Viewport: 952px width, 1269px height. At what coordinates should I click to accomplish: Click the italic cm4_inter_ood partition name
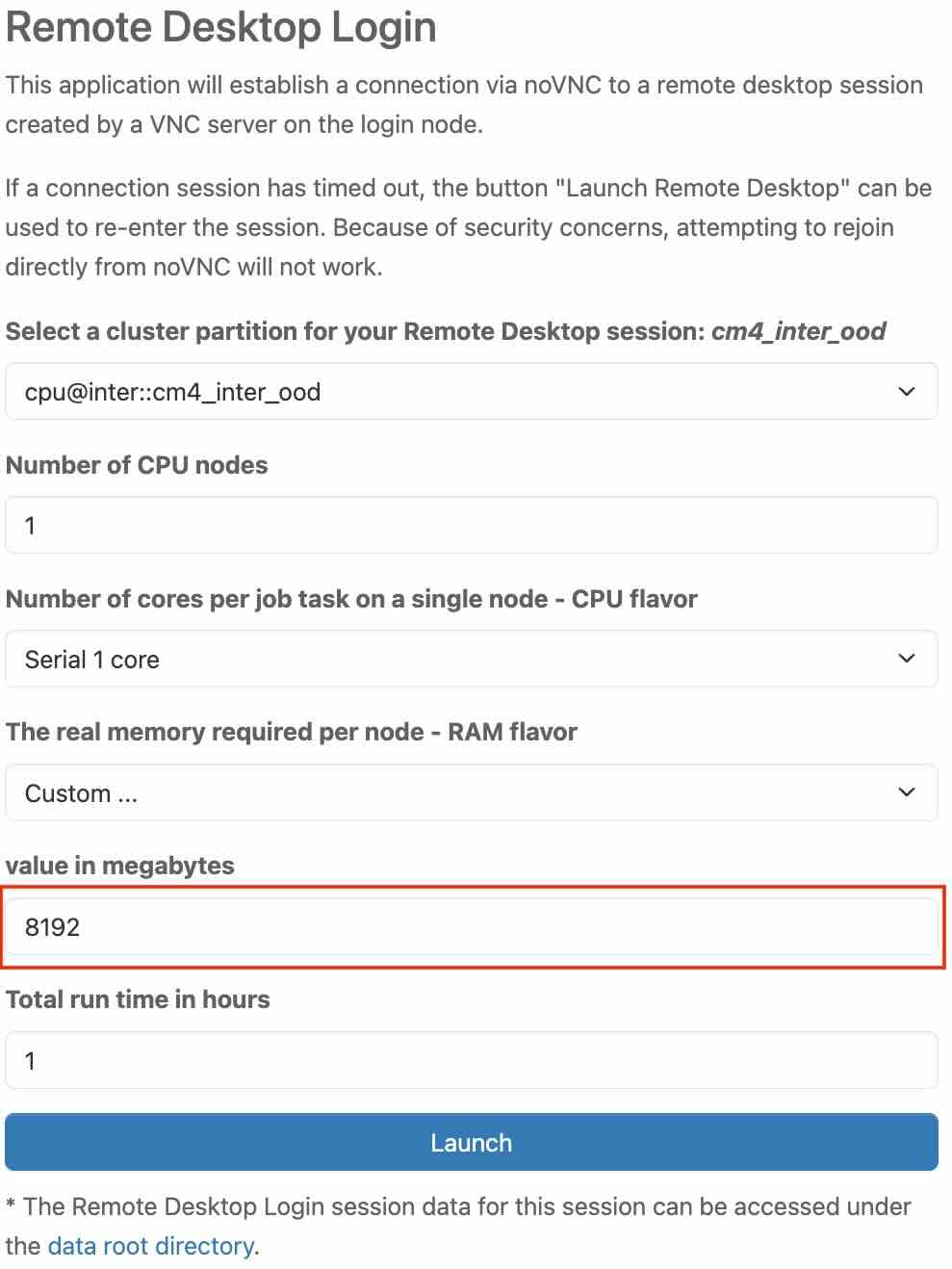(798, 331)
